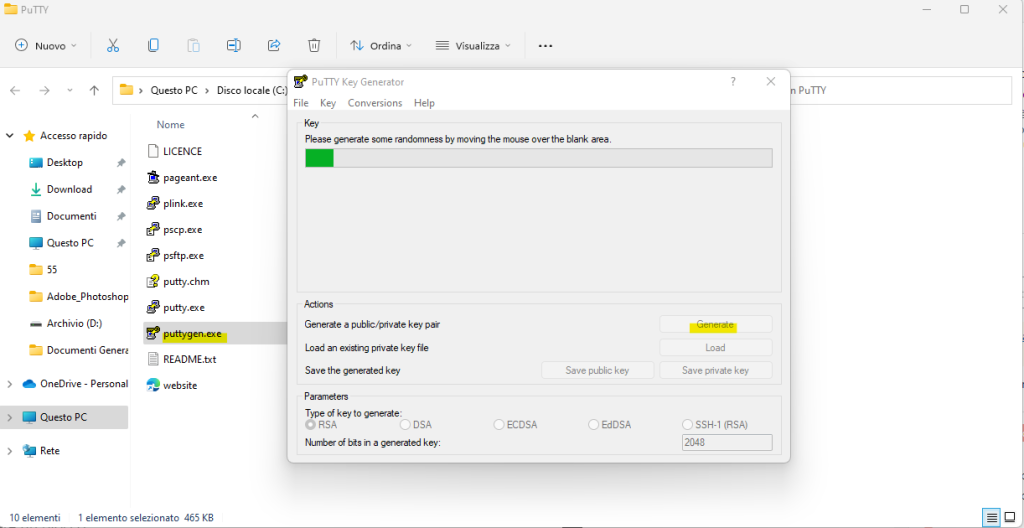Click the Save private key button
Image resolution: width=1024 pixels, height=528 pixels.
[x=715, y=370]
